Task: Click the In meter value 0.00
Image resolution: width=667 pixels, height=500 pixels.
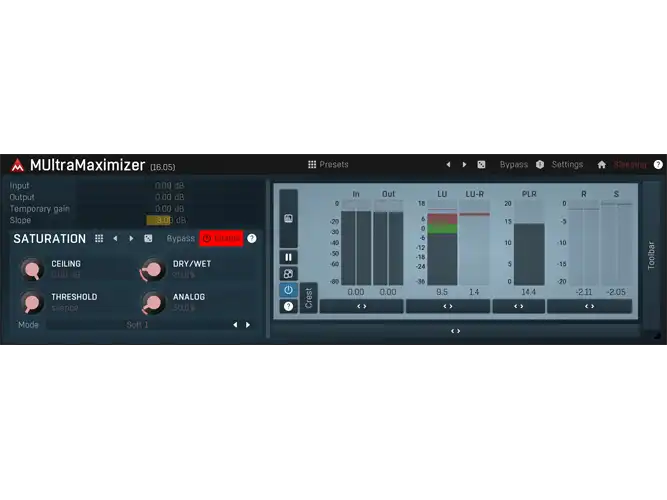Action: coord(356,292)
